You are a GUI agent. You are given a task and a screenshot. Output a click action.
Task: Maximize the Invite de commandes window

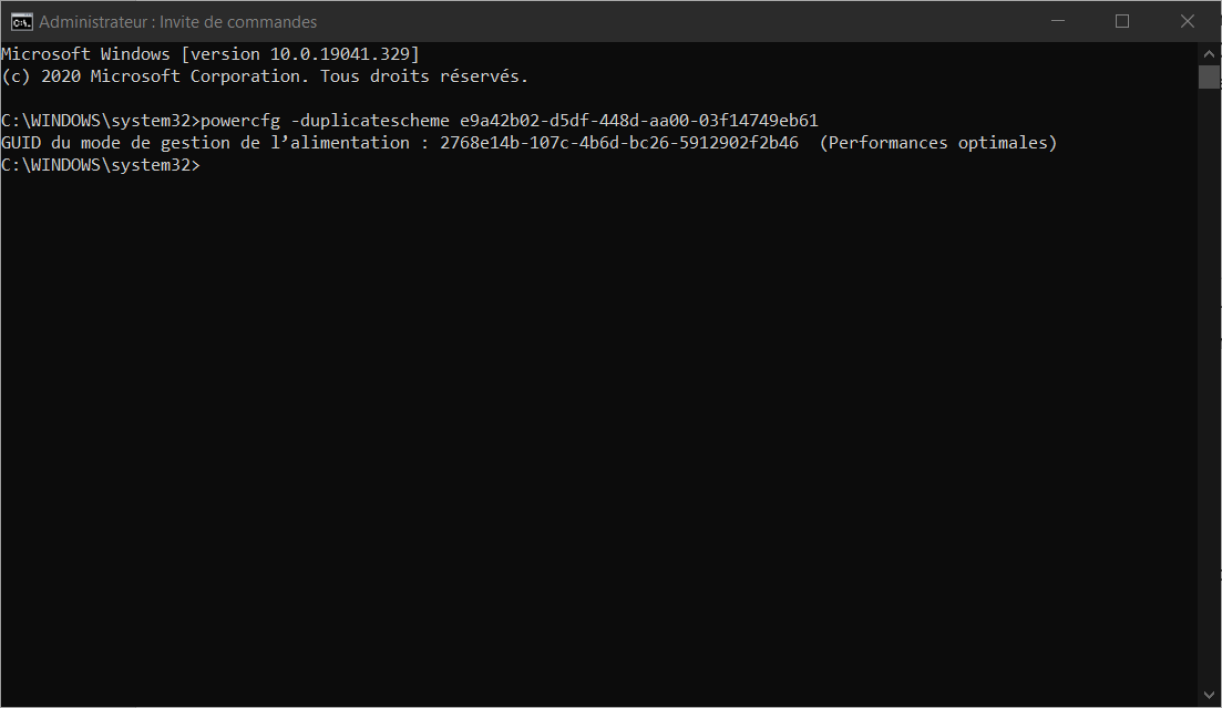click(1122, 21)
